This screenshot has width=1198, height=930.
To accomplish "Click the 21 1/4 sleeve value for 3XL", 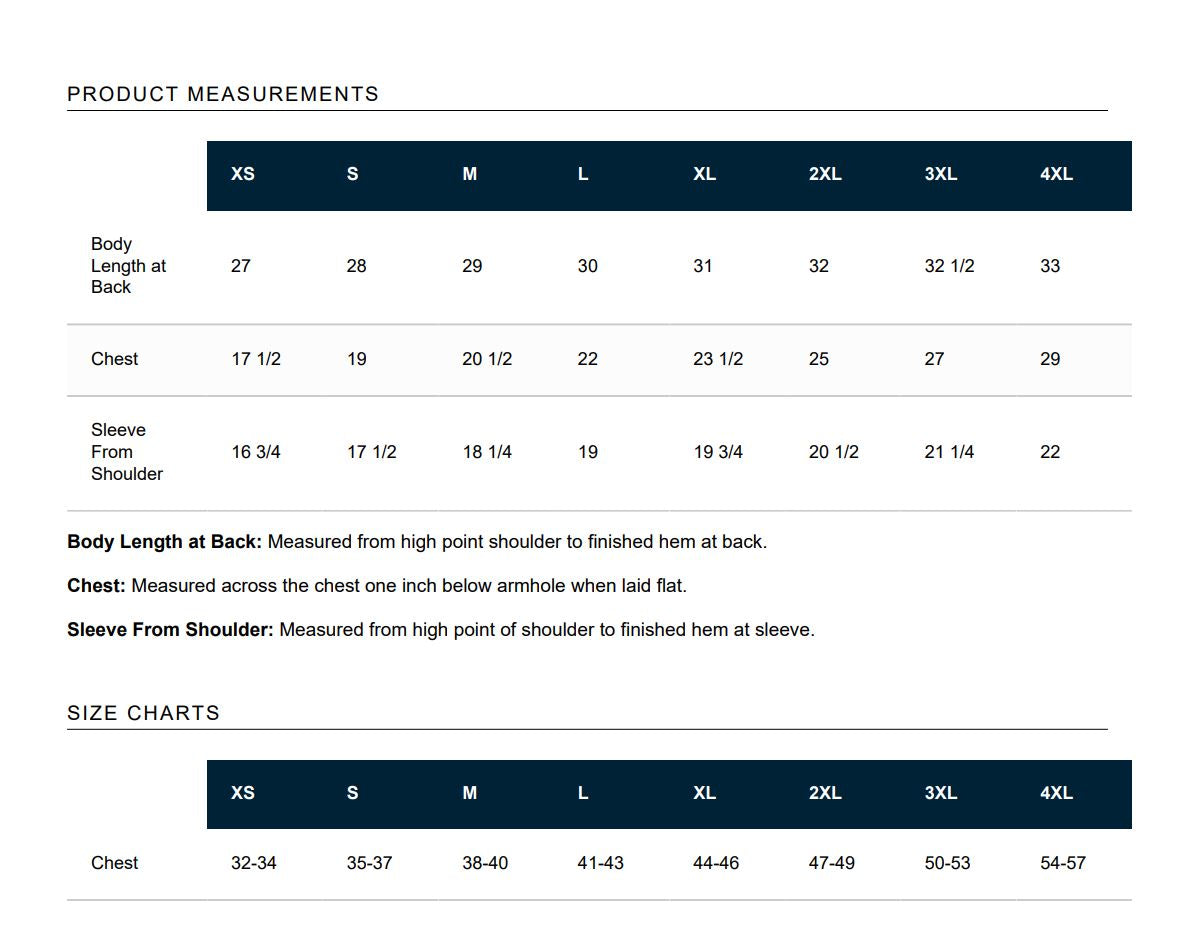I will tap(949, 452).
